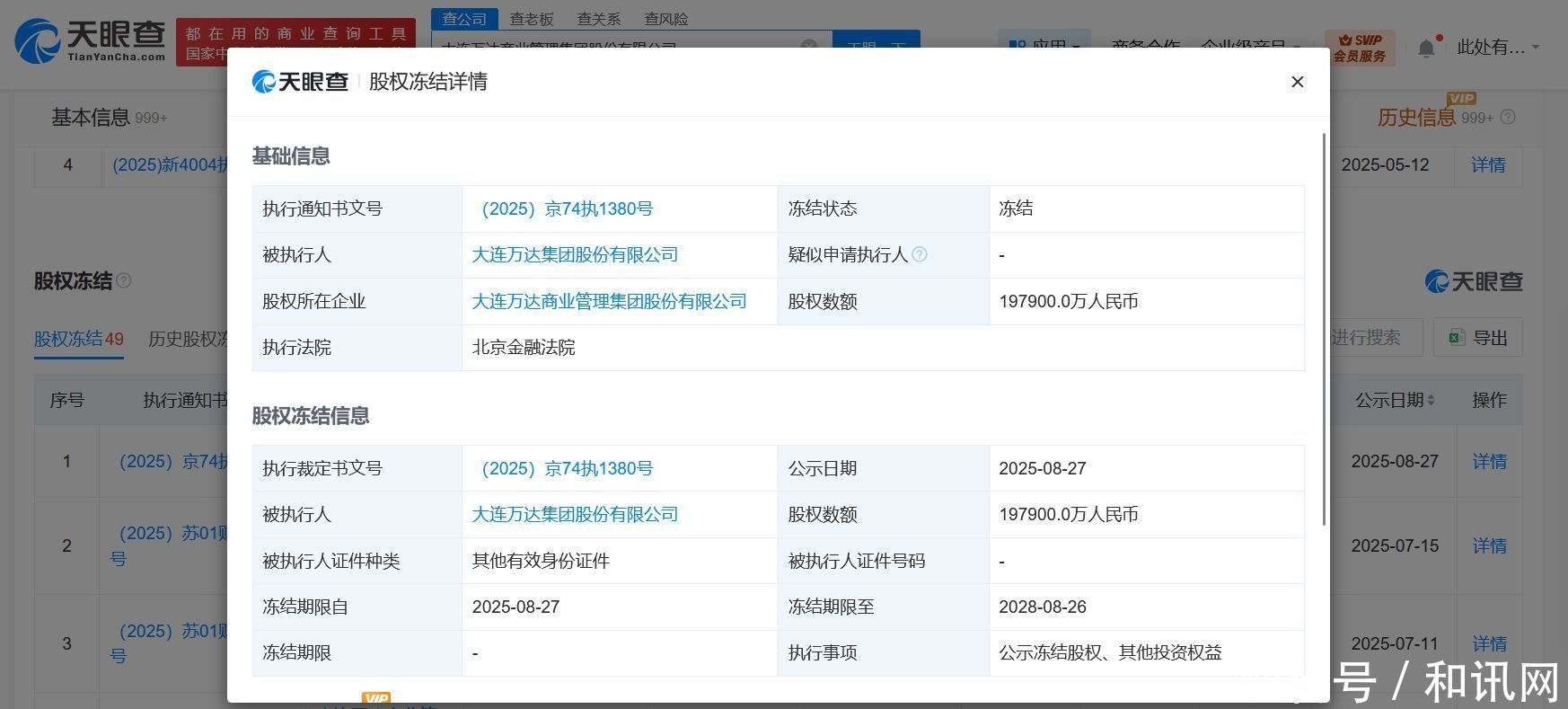Open 大连万达集团股份有限公司 in 股权冻结信息 section
This screenshot has height=709, width=1568.
pyautogui.click(x=576, y=515)
